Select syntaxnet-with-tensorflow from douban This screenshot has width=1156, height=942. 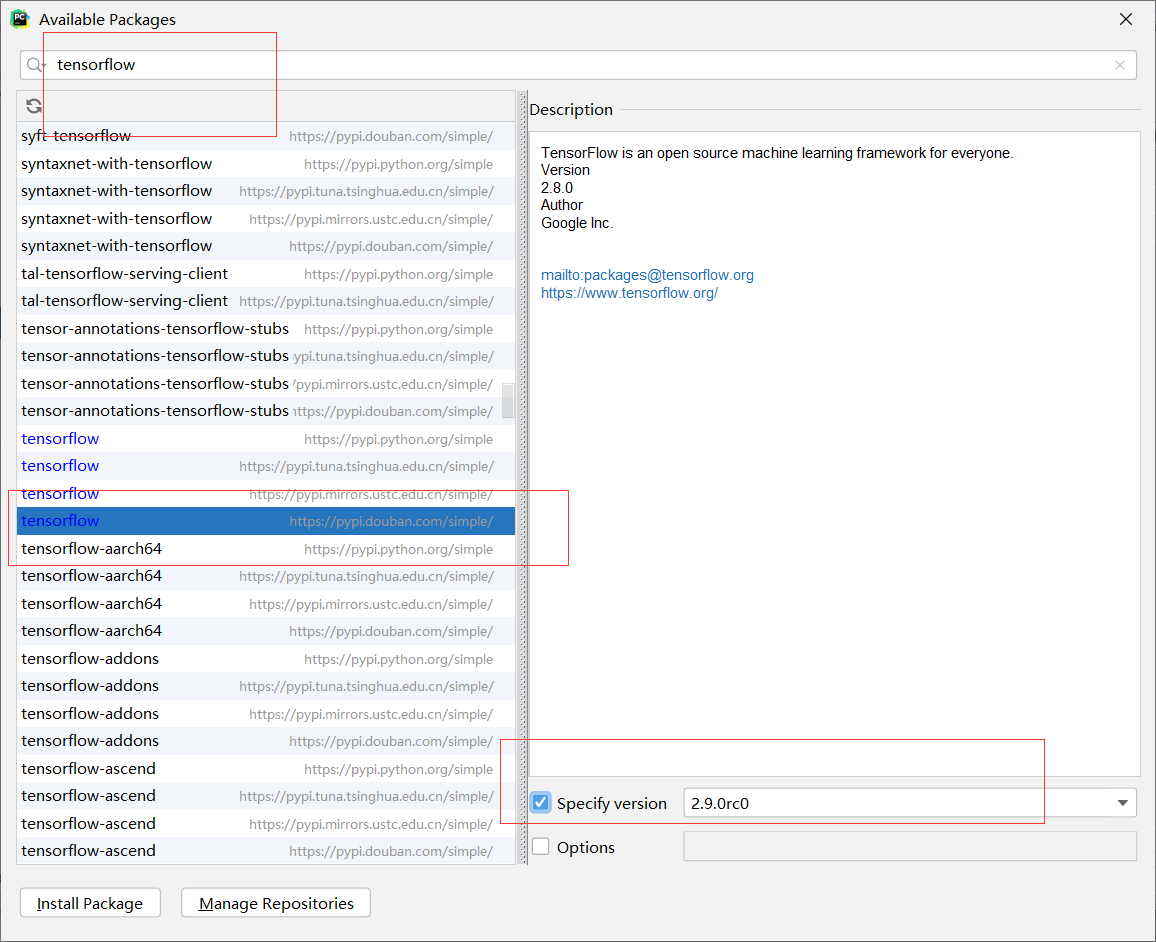265,246
